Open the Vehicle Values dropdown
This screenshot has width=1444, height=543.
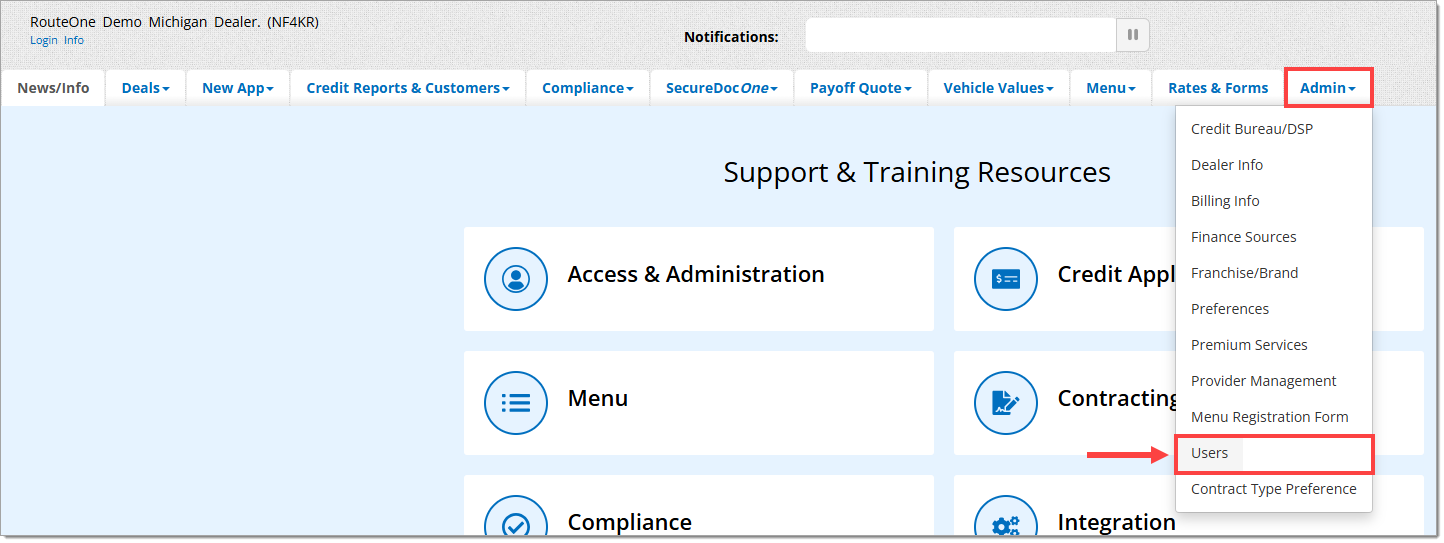[x=998, y=88]
